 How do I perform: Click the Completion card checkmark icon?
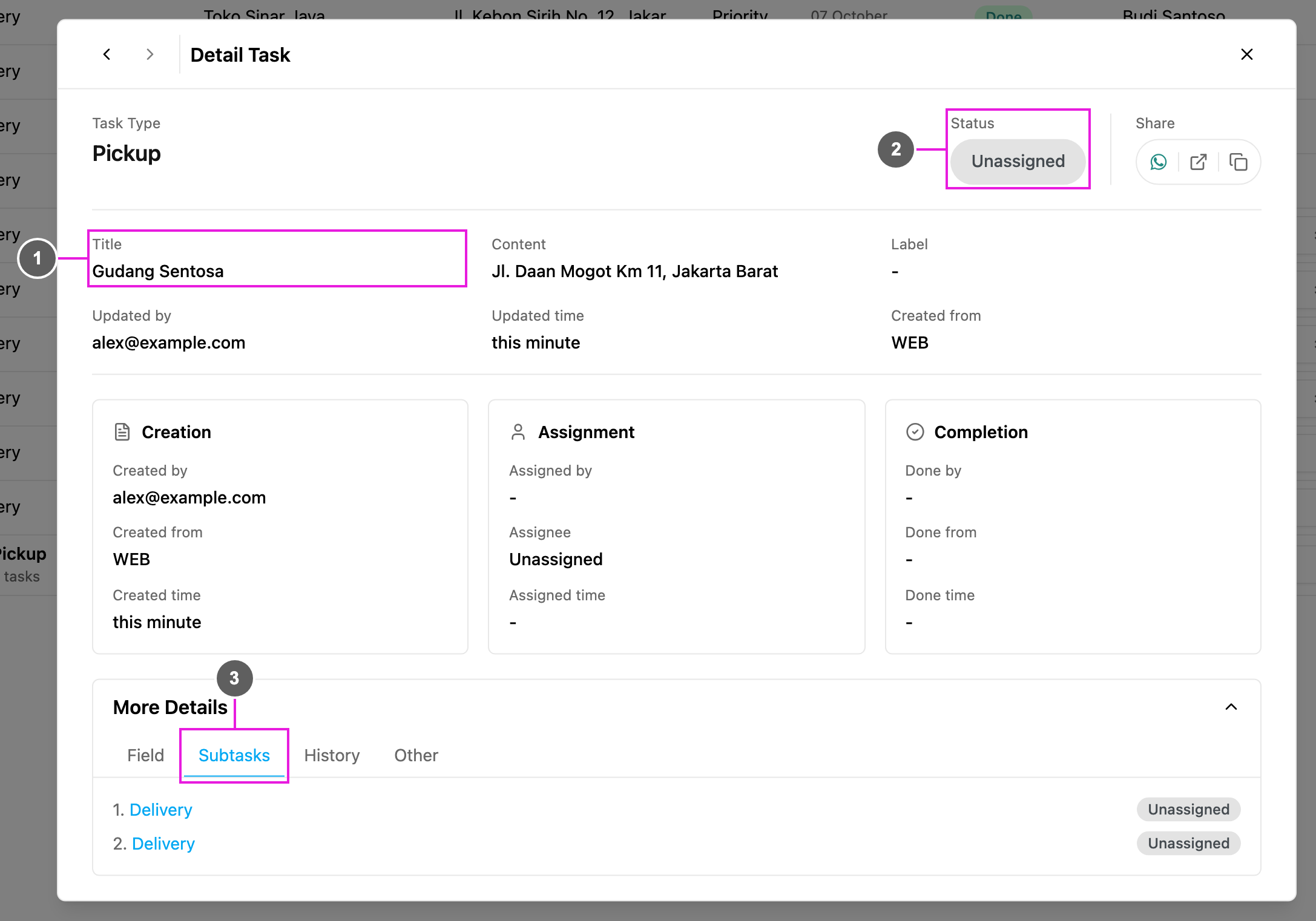[x=915, y=432]
